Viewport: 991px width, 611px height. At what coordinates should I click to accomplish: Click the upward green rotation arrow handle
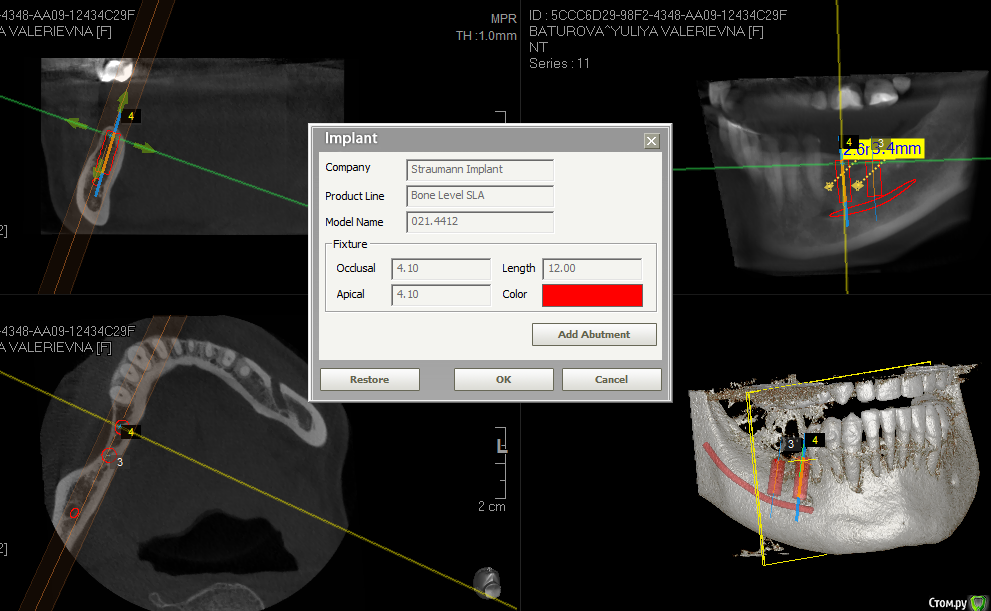click(x=123, y=97)
